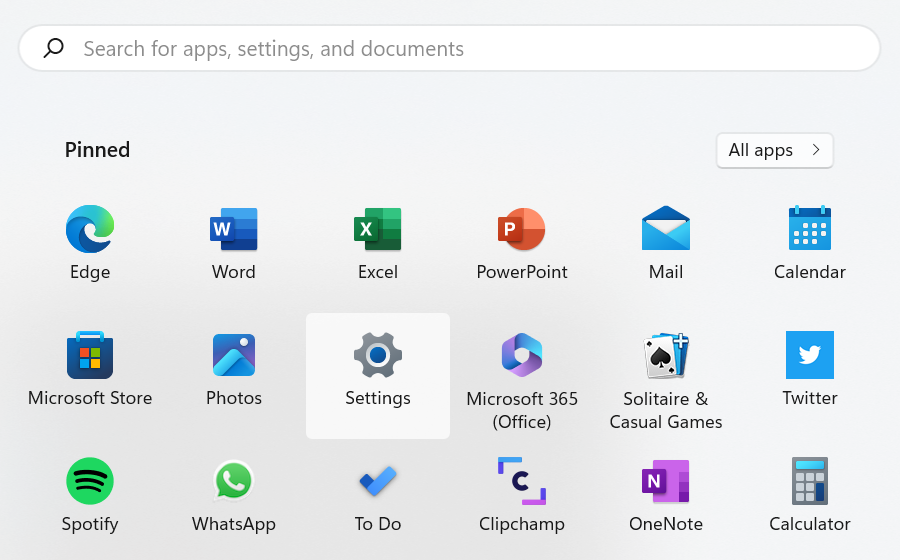Open the Settings gear icon
This screenshot has height=560, width=900.
coord(378,355)
